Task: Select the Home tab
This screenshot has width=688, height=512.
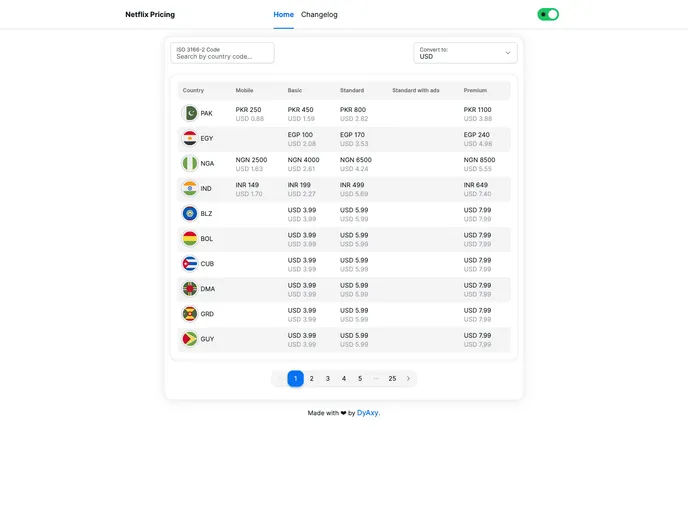Action: [x=284, y=15]
